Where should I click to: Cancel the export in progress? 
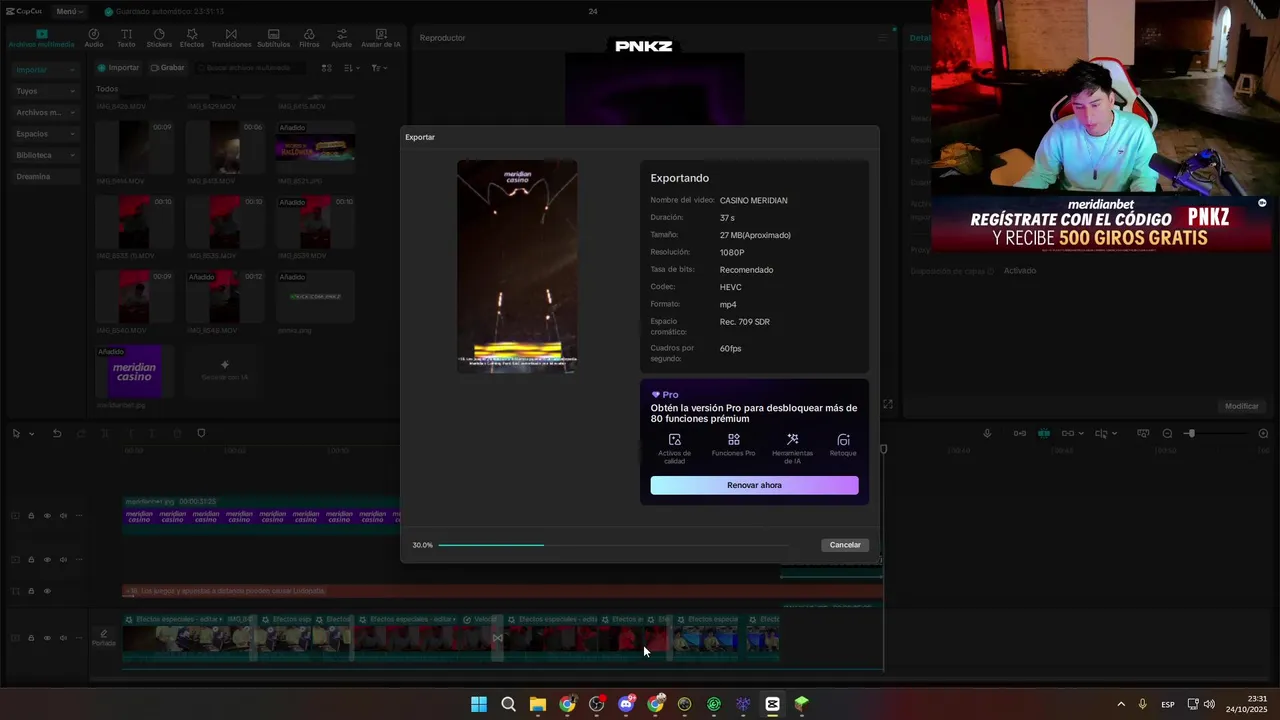point(845,545)
